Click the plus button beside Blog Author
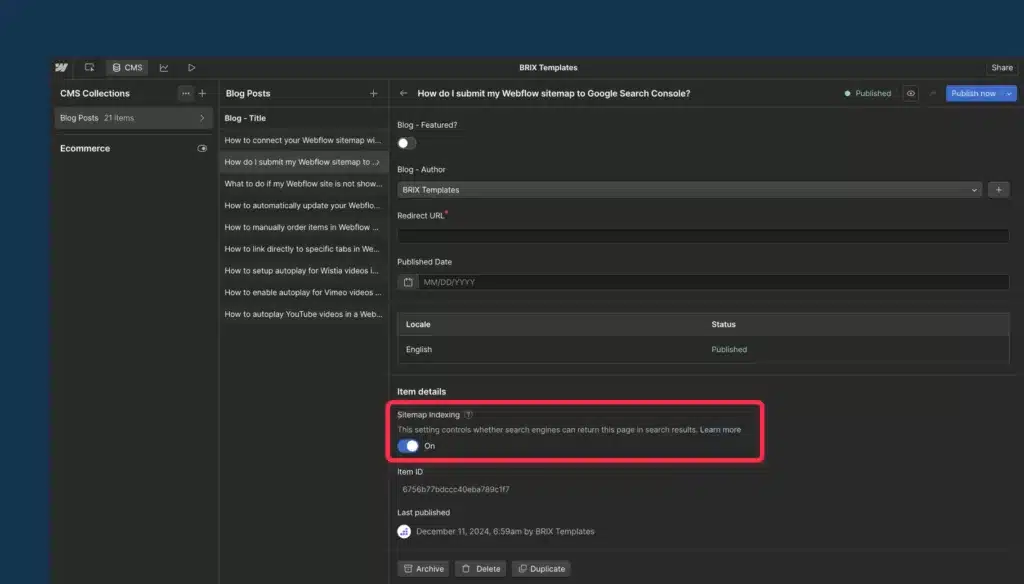The height and width of the screenshot is (584, 1024). 998,189
